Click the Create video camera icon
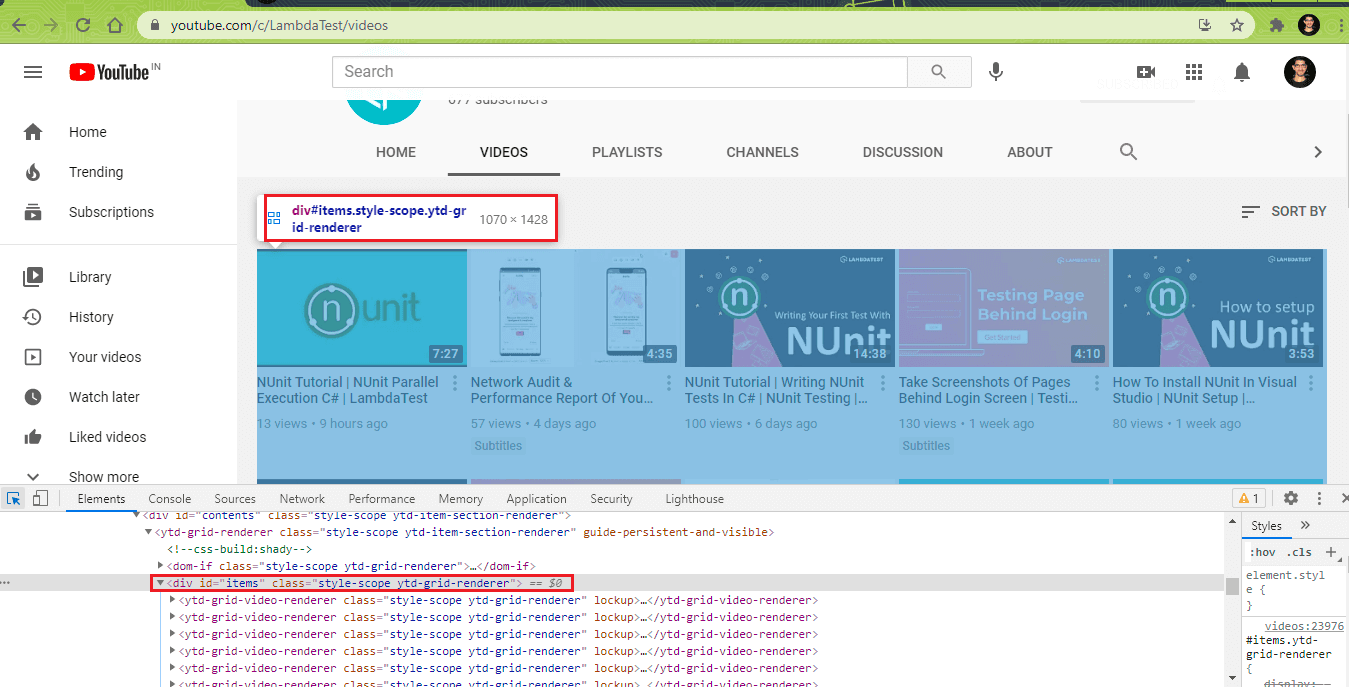The image size is (1349, 687). pyautogui.click(x=1146, y=71)
